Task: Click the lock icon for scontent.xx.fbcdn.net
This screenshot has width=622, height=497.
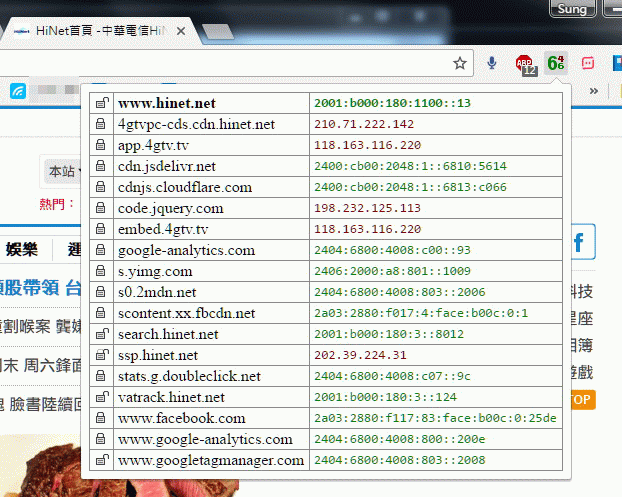Action: [101, 313]
